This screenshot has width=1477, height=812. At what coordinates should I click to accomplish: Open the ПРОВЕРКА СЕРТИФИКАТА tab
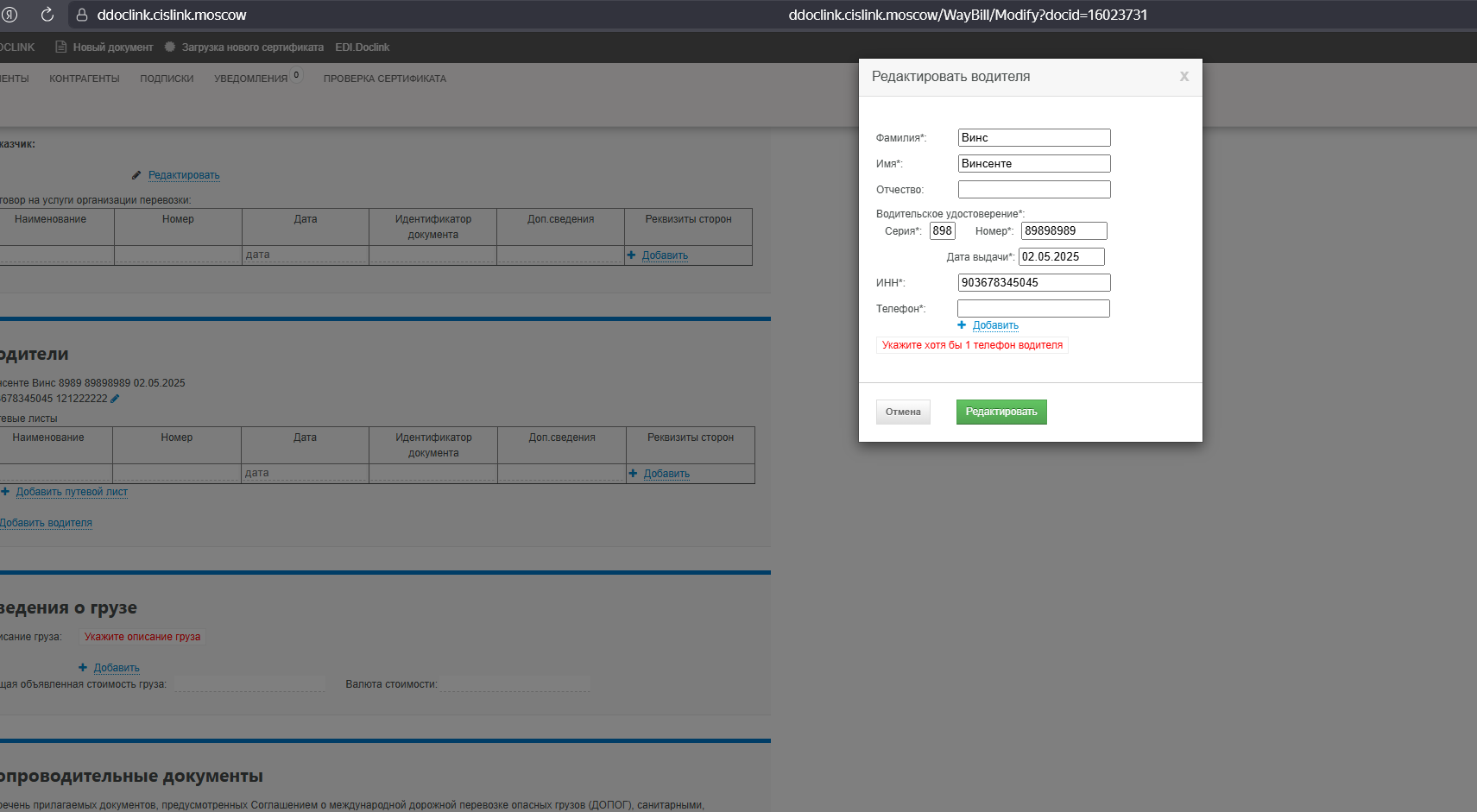(385, 79)
